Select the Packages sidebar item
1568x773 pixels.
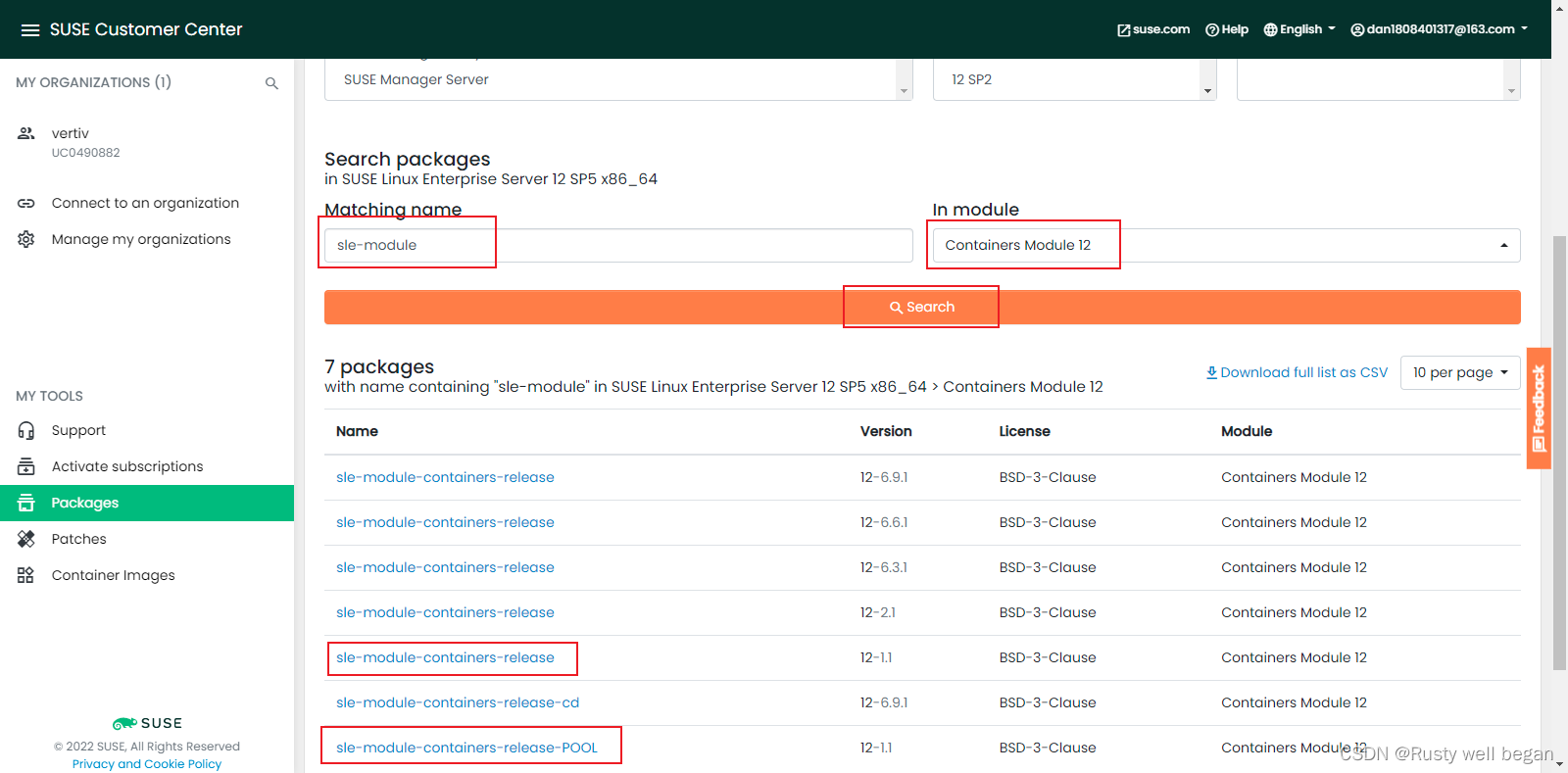pyautogui.click(x=147, y=503)
